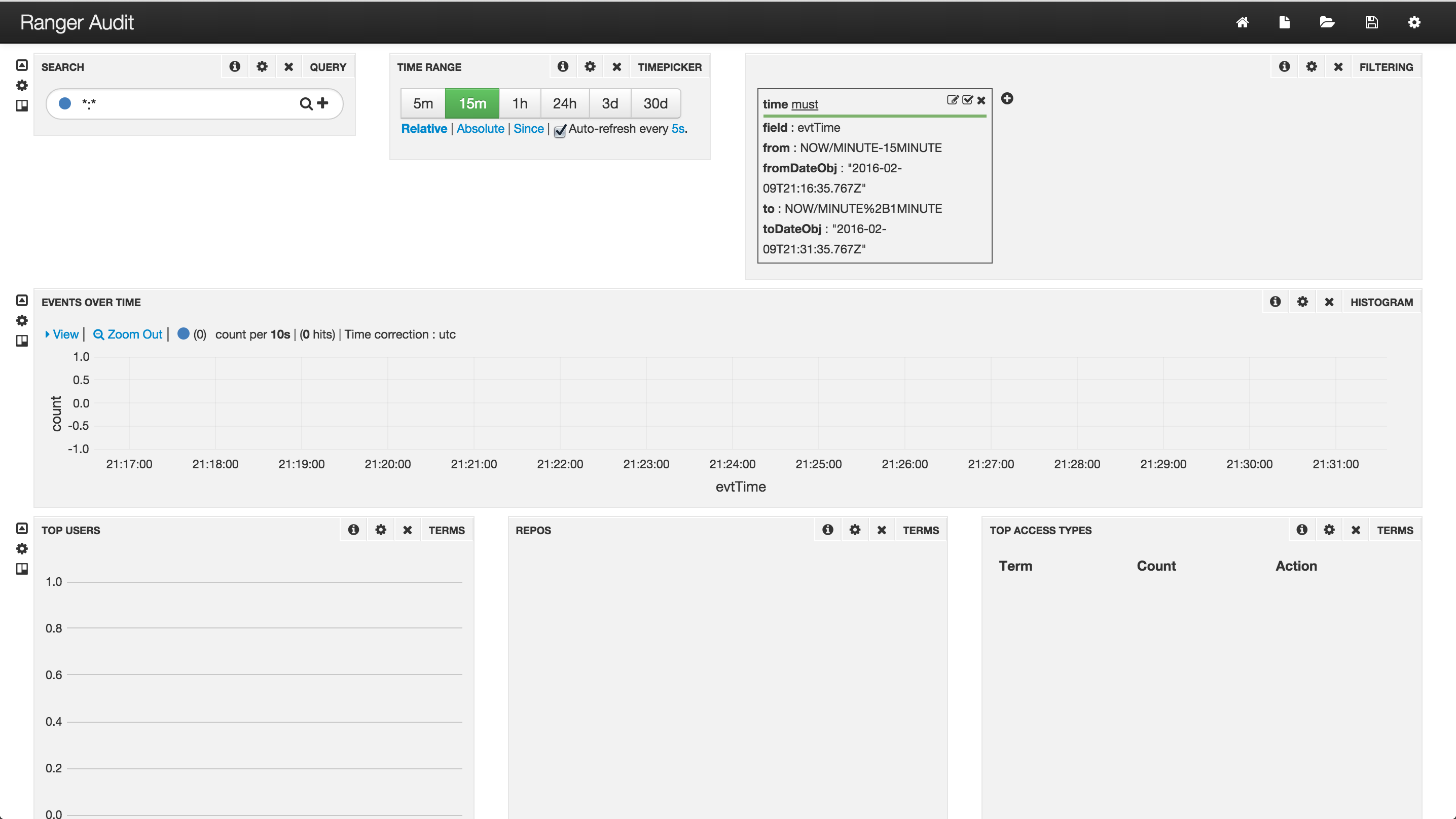Click the new document icon in navbar
Image resolution: width=1456 pixels, height=819 pixels.
1284,23
